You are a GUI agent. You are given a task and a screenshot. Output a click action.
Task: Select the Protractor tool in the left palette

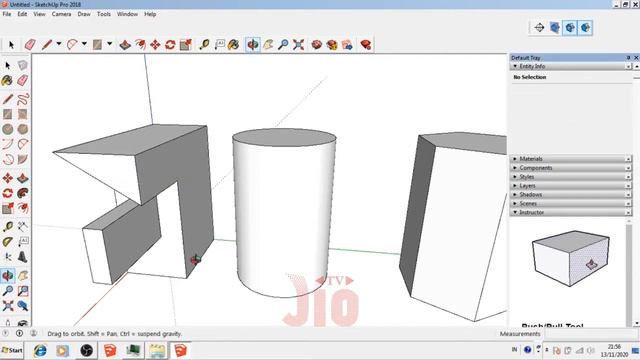(7, 242)
